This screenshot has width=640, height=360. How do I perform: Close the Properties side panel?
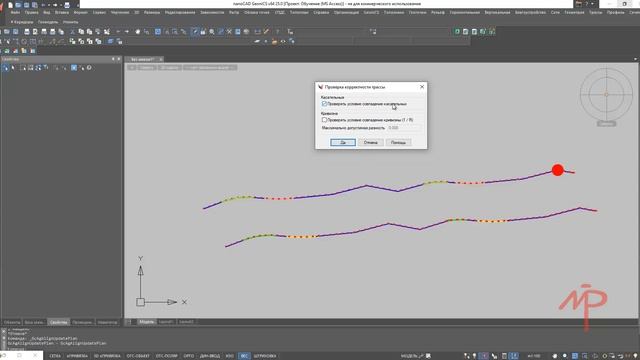(119, 59)
